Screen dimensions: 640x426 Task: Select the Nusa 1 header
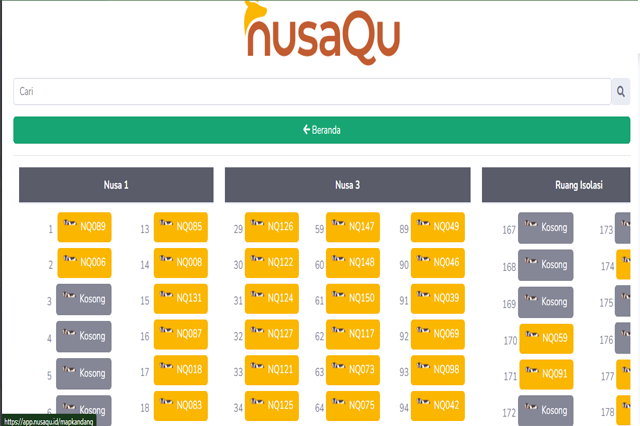(x=116, y=185)
